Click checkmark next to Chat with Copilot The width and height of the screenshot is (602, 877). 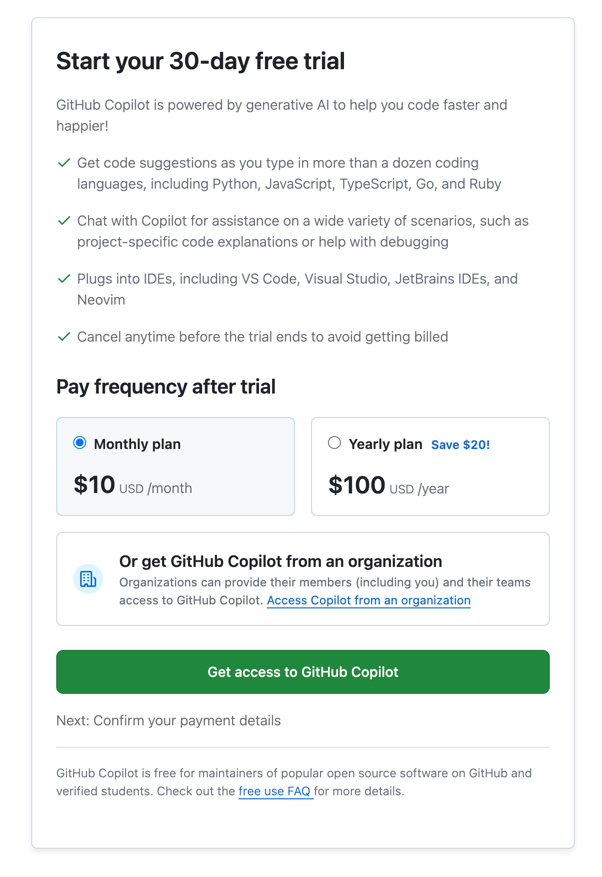click(64, 221)
